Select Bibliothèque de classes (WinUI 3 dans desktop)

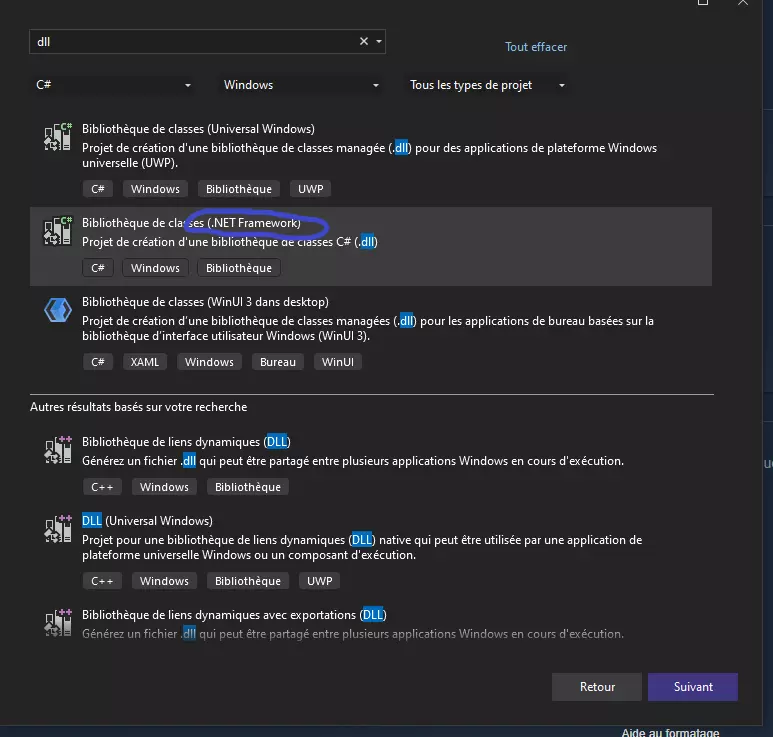coord(205,302)
